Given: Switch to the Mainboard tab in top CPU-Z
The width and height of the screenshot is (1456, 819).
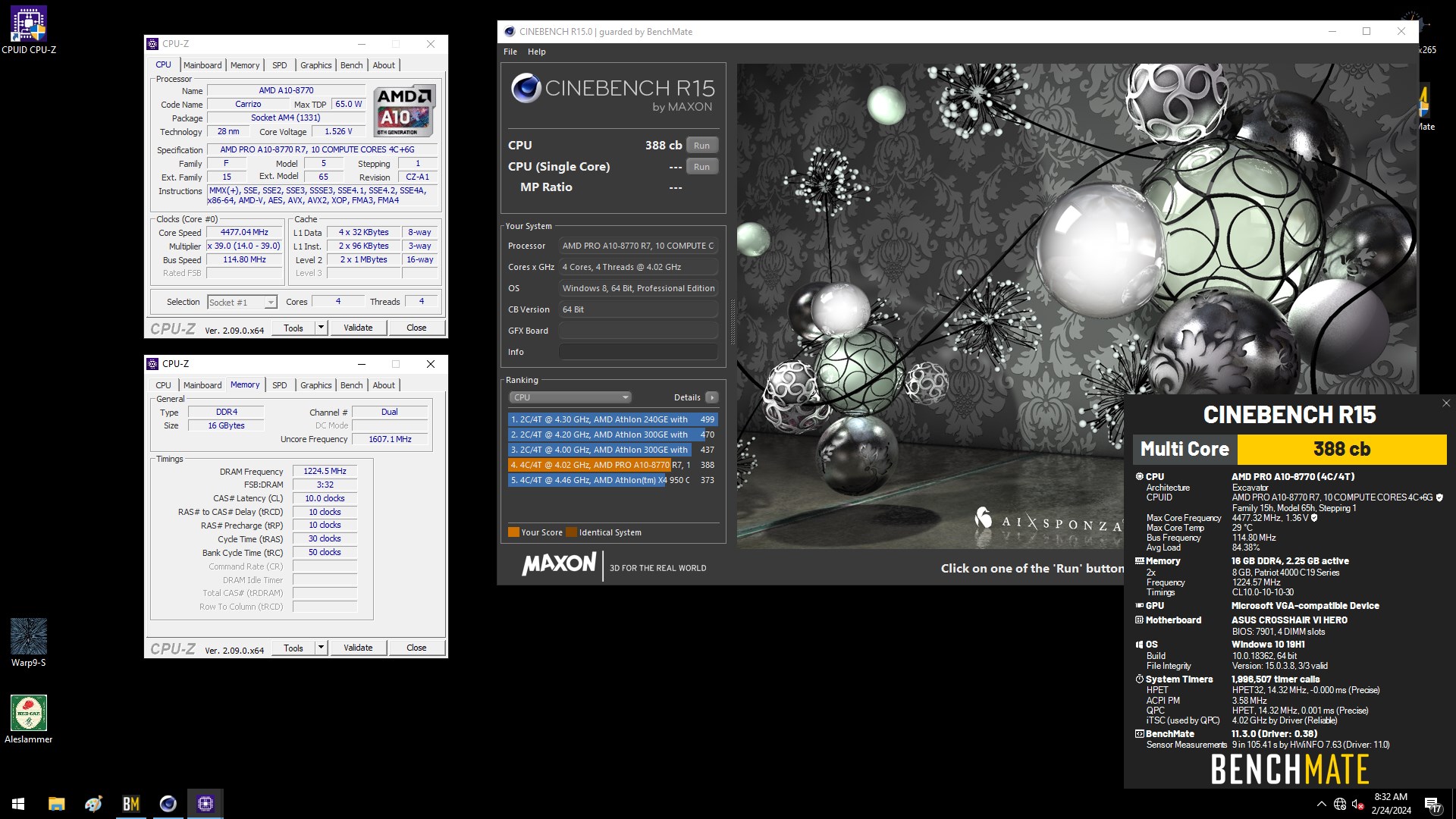Looking at the screenshot, I should [x=202, y=65].
